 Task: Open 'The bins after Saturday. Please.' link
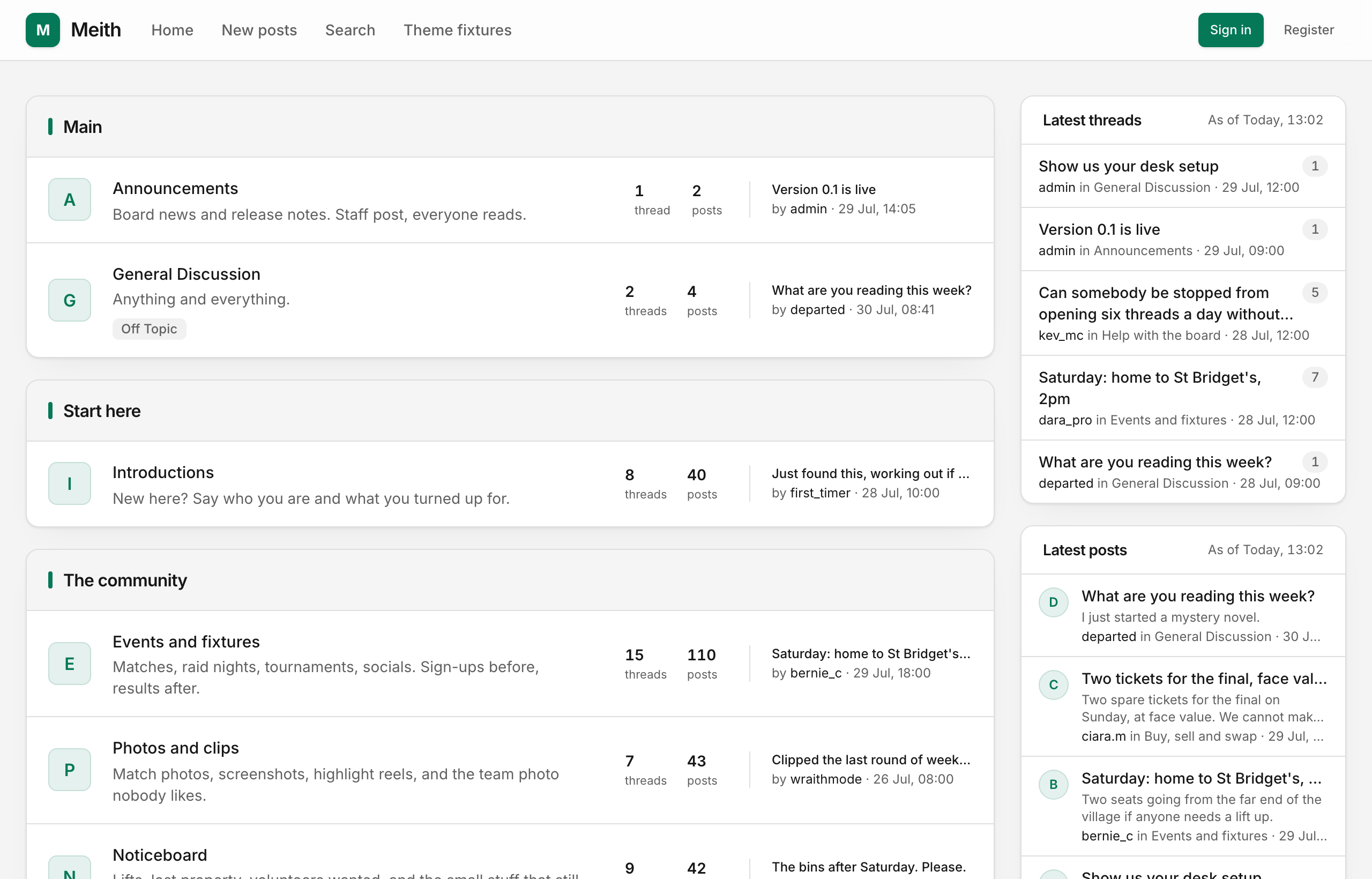869,867
